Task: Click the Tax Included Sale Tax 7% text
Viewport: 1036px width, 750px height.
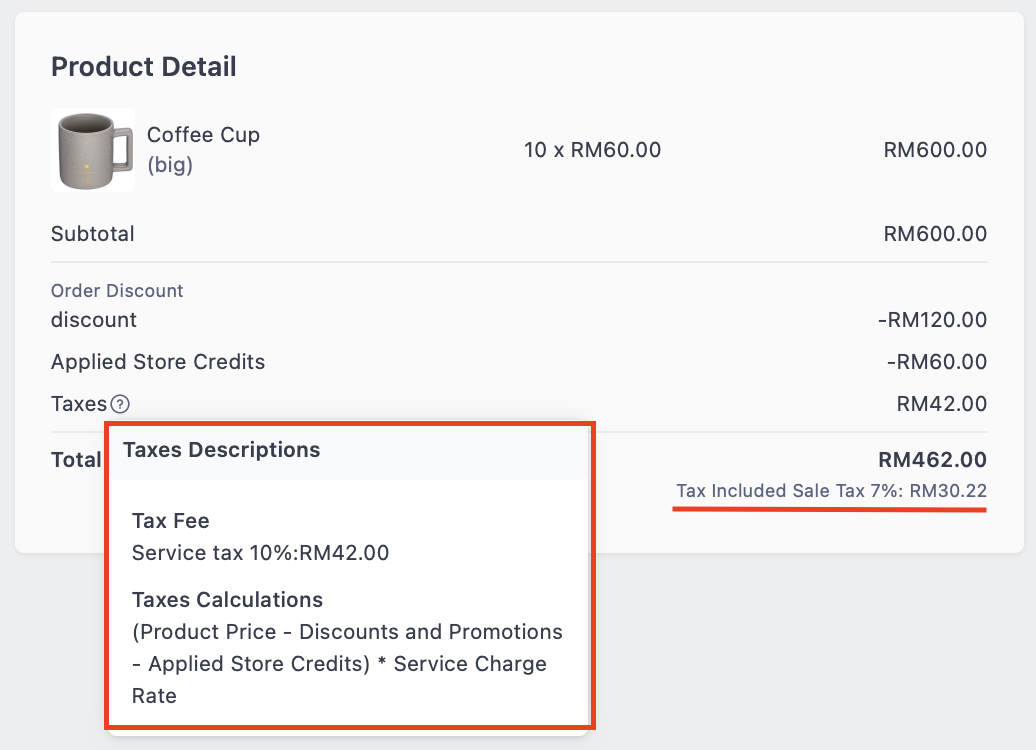Action: (831, 491)
